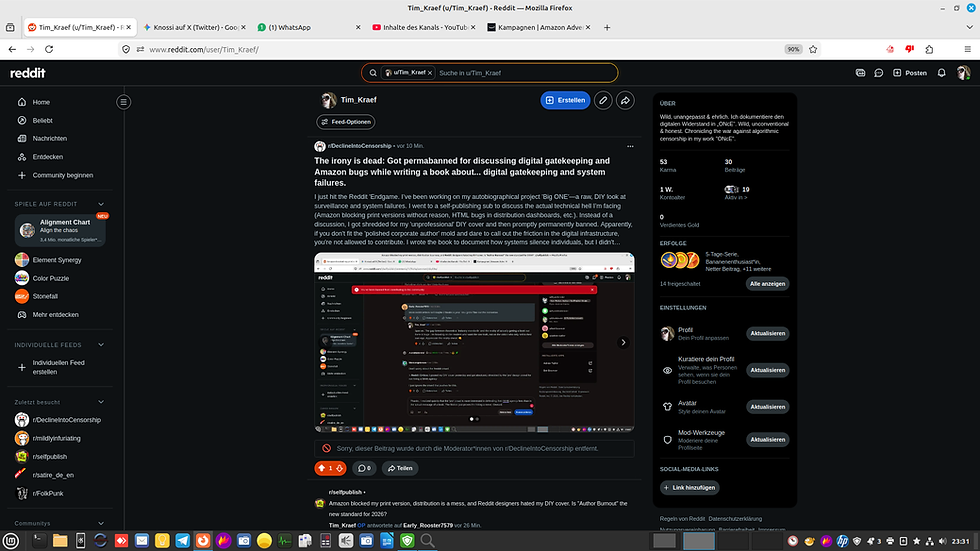Click the Teilen button under the post
Viewport: 980px width, 551px height.
(x=400, y=468)
